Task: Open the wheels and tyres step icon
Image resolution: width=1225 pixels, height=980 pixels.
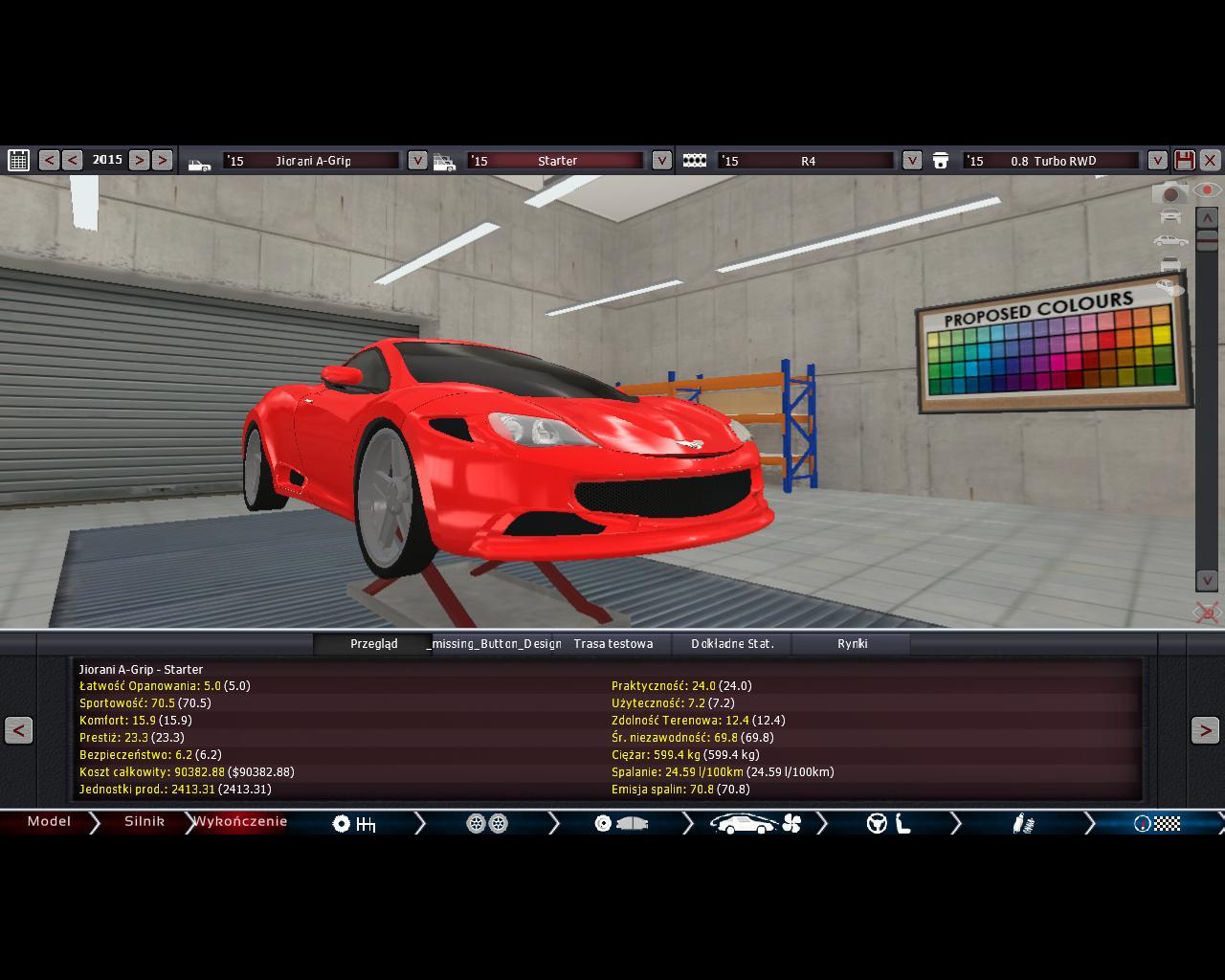Action: 487,823
